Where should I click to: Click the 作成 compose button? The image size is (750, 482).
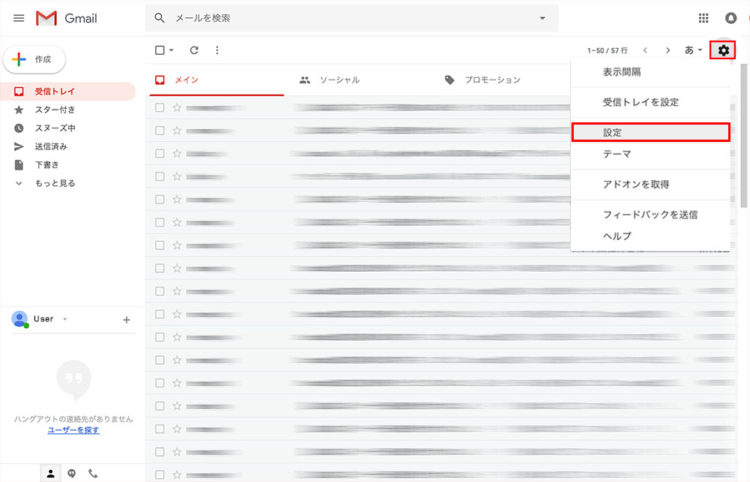[x=34, y=59]
